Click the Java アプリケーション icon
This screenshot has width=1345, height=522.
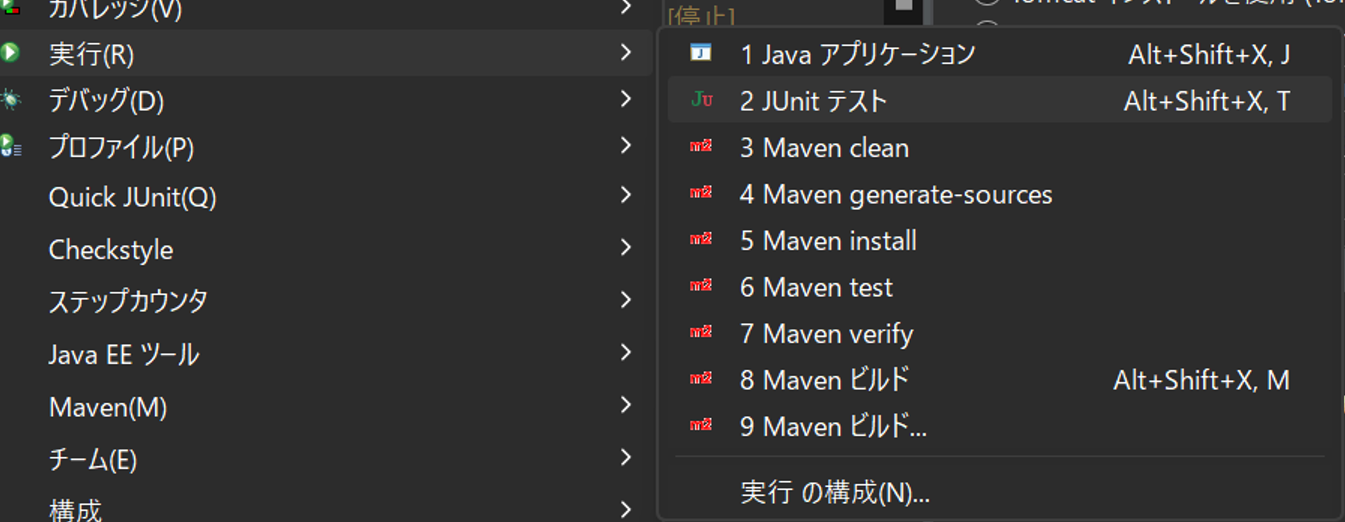pyautogui.click(x=701, y=53)
